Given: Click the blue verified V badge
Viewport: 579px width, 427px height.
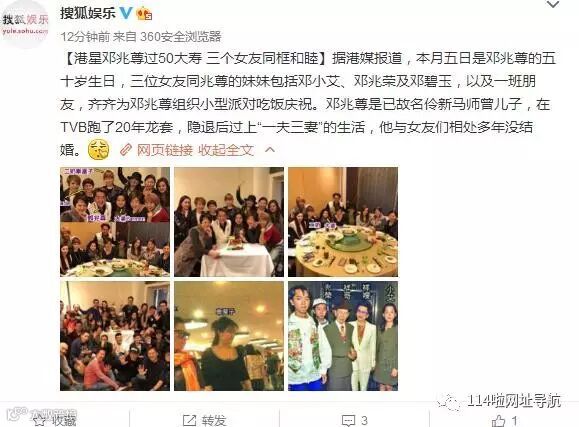Looking at the screenshot, I should pyautogui.click(x=126, y=13).
